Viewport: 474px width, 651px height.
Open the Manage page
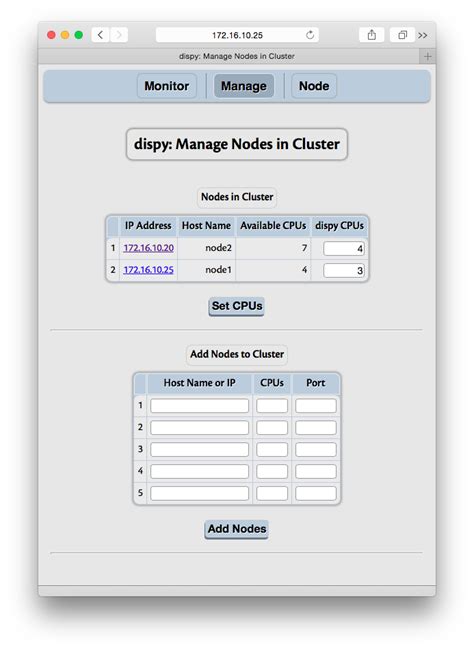[244, 86]
